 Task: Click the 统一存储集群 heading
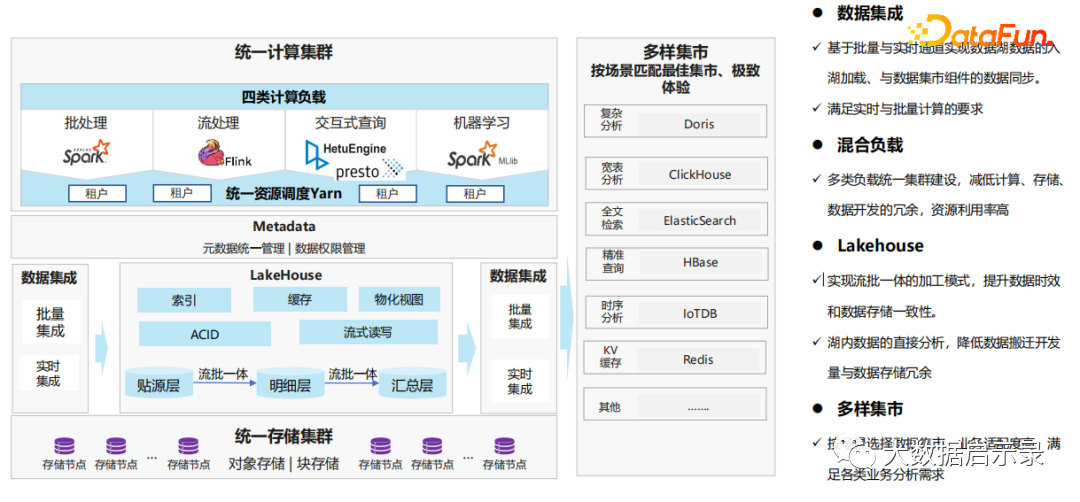(x=284, y=436)
